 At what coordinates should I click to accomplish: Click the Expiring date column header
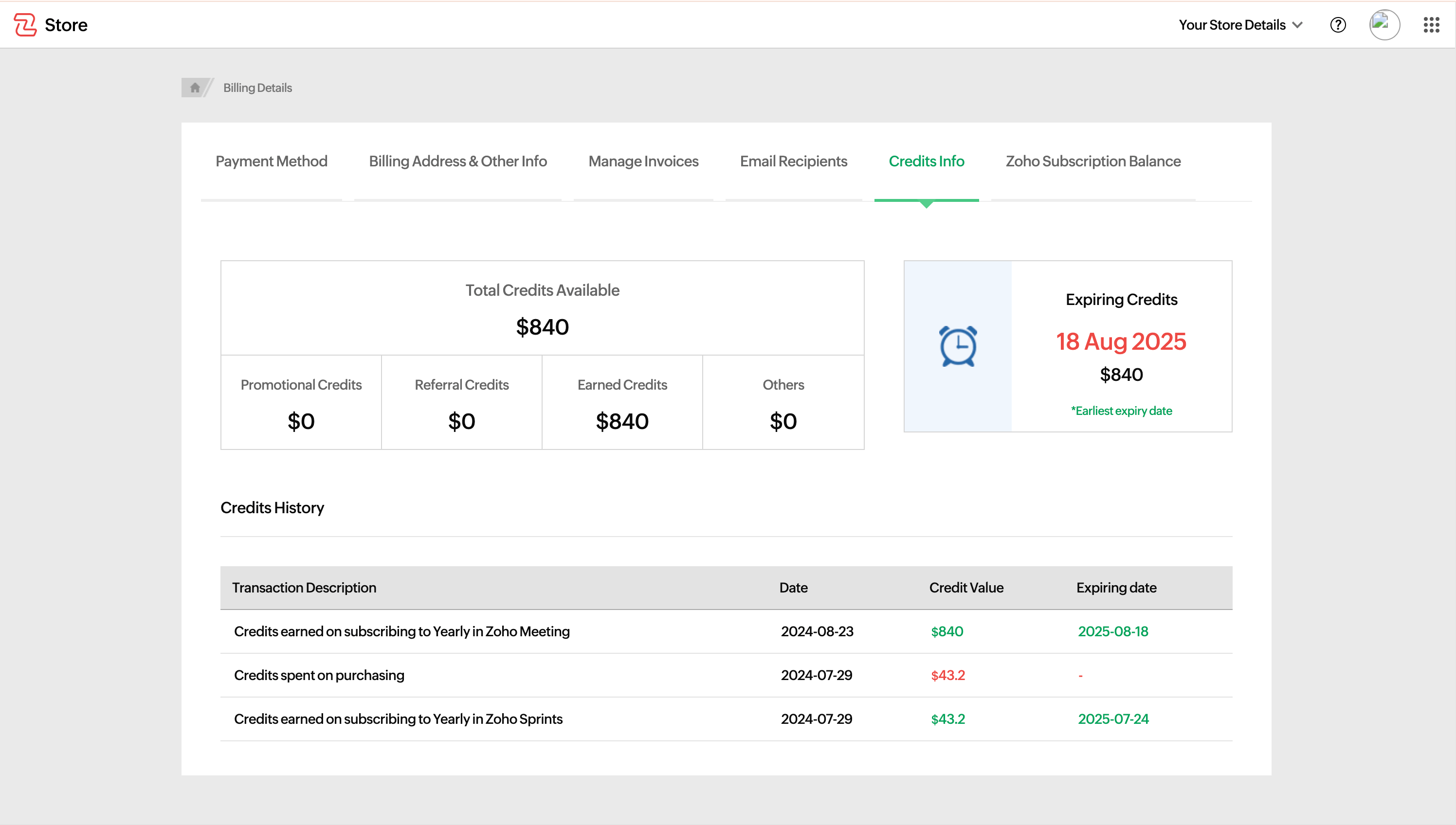[1116, 588]
